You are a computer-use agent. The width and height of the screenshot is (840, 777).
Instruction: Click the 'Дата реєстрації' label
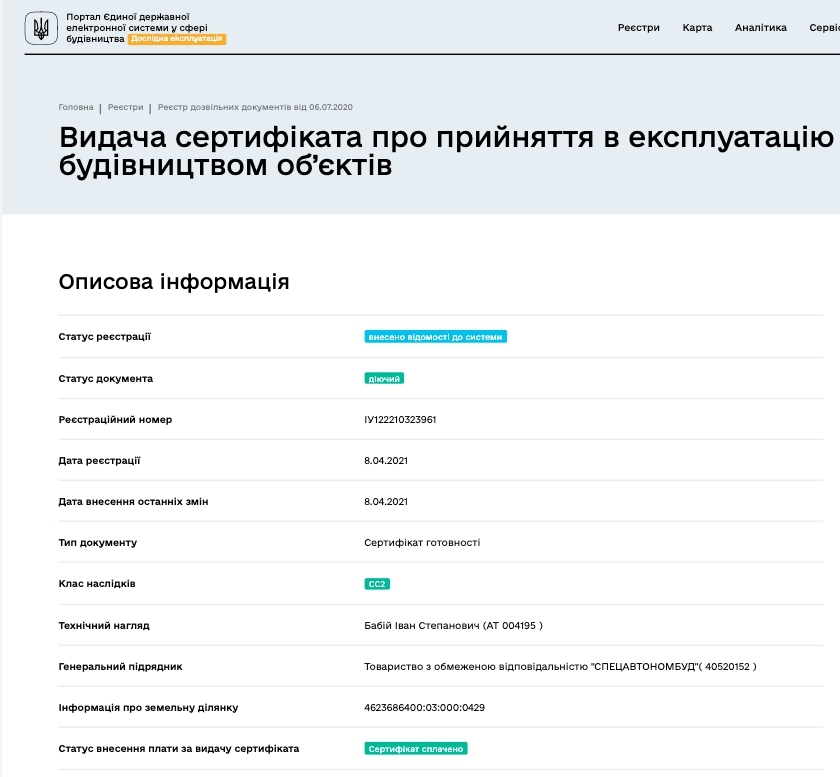tap(99, 461)
